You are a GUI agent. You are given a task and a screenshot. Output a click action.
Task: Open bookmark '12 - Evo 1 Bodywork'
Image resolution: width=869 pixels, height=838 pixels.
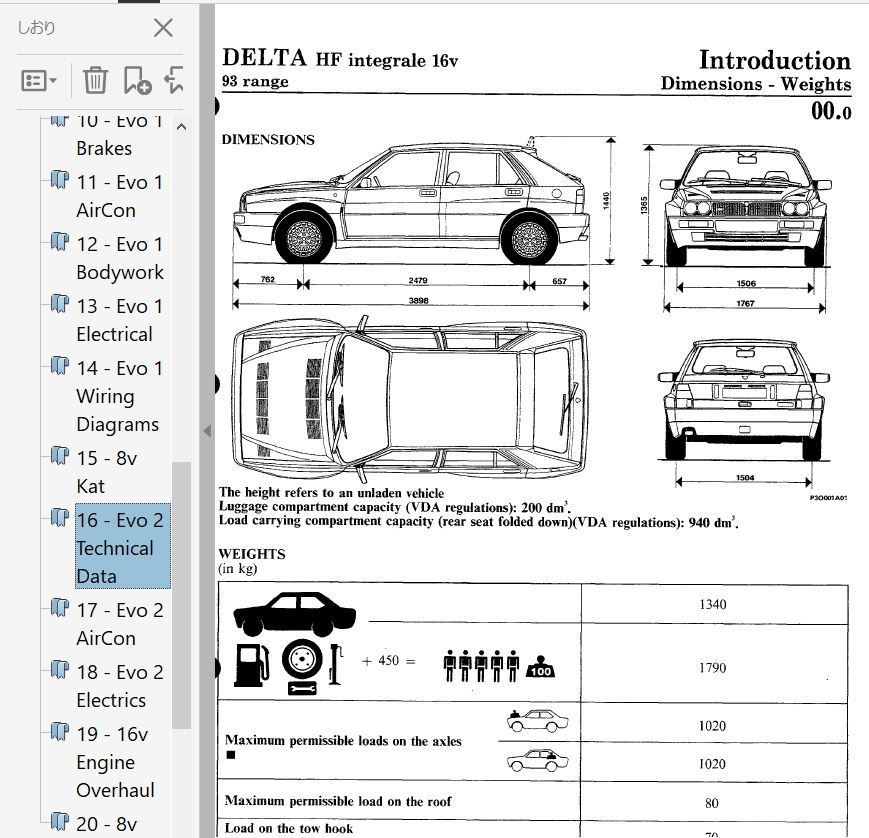point(120,258)
